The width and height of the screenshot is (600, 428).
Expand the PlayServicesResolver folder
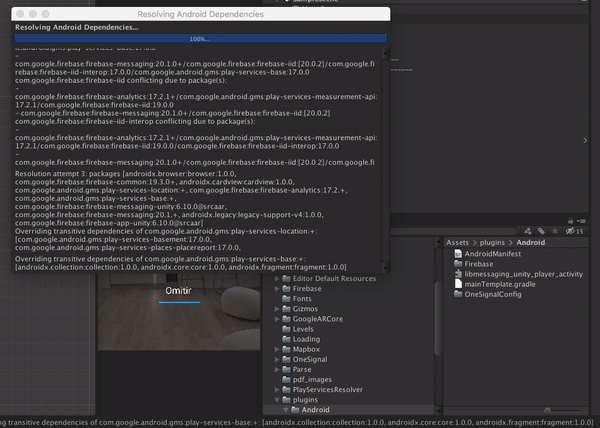(277, 390)
